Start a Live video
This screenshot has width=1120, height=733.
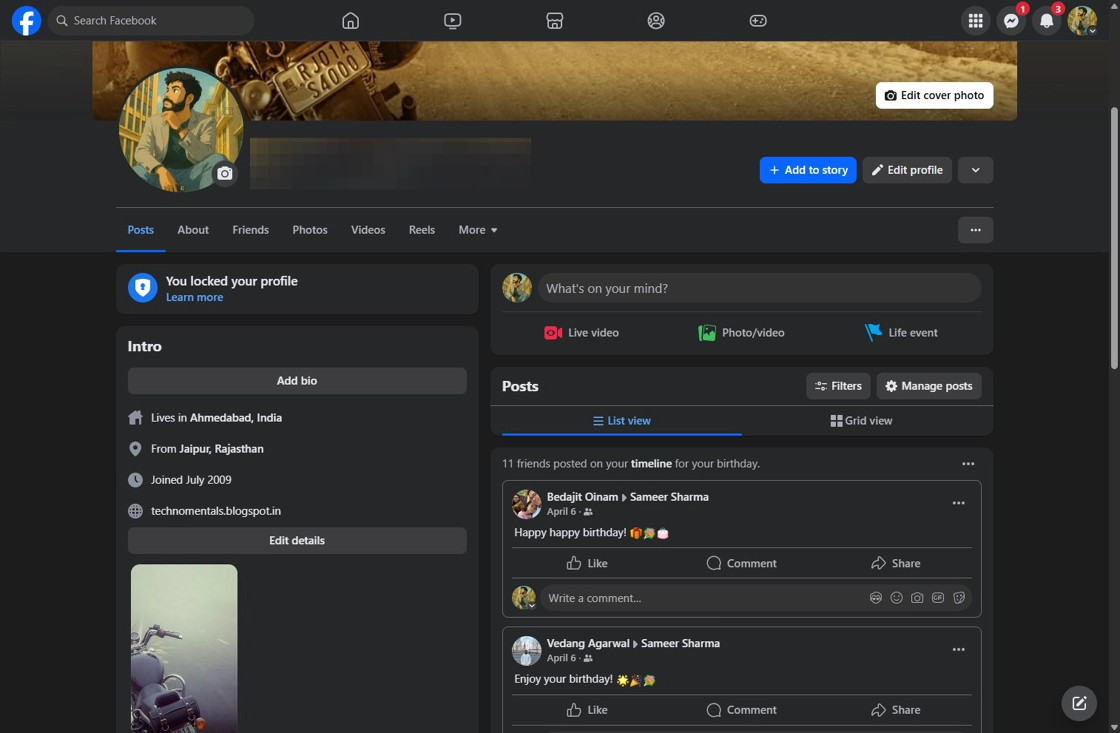(x=581, y=333)
